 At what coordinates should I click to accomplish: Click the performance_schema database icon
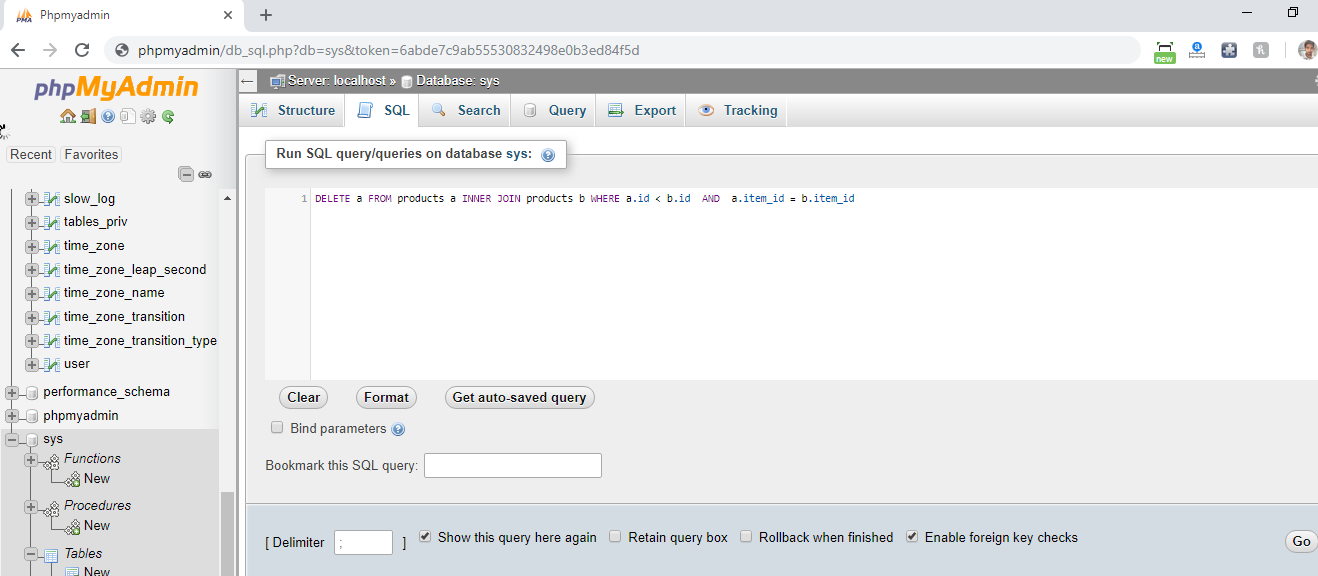(32, 392)
